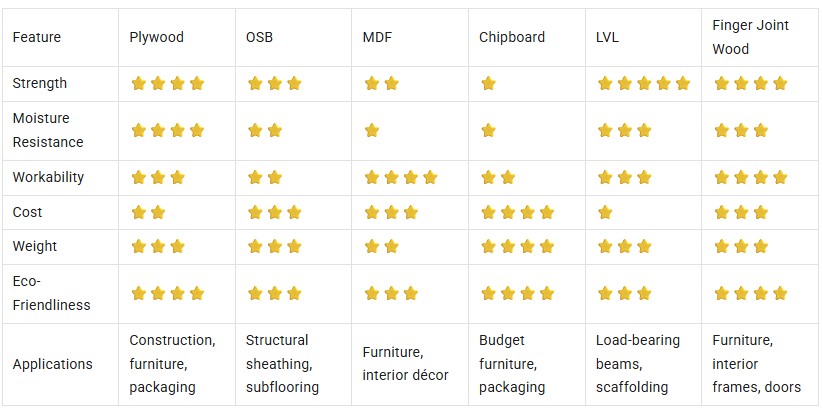Click the MDF Moisture Resistance single star

(x=372, y=130)
